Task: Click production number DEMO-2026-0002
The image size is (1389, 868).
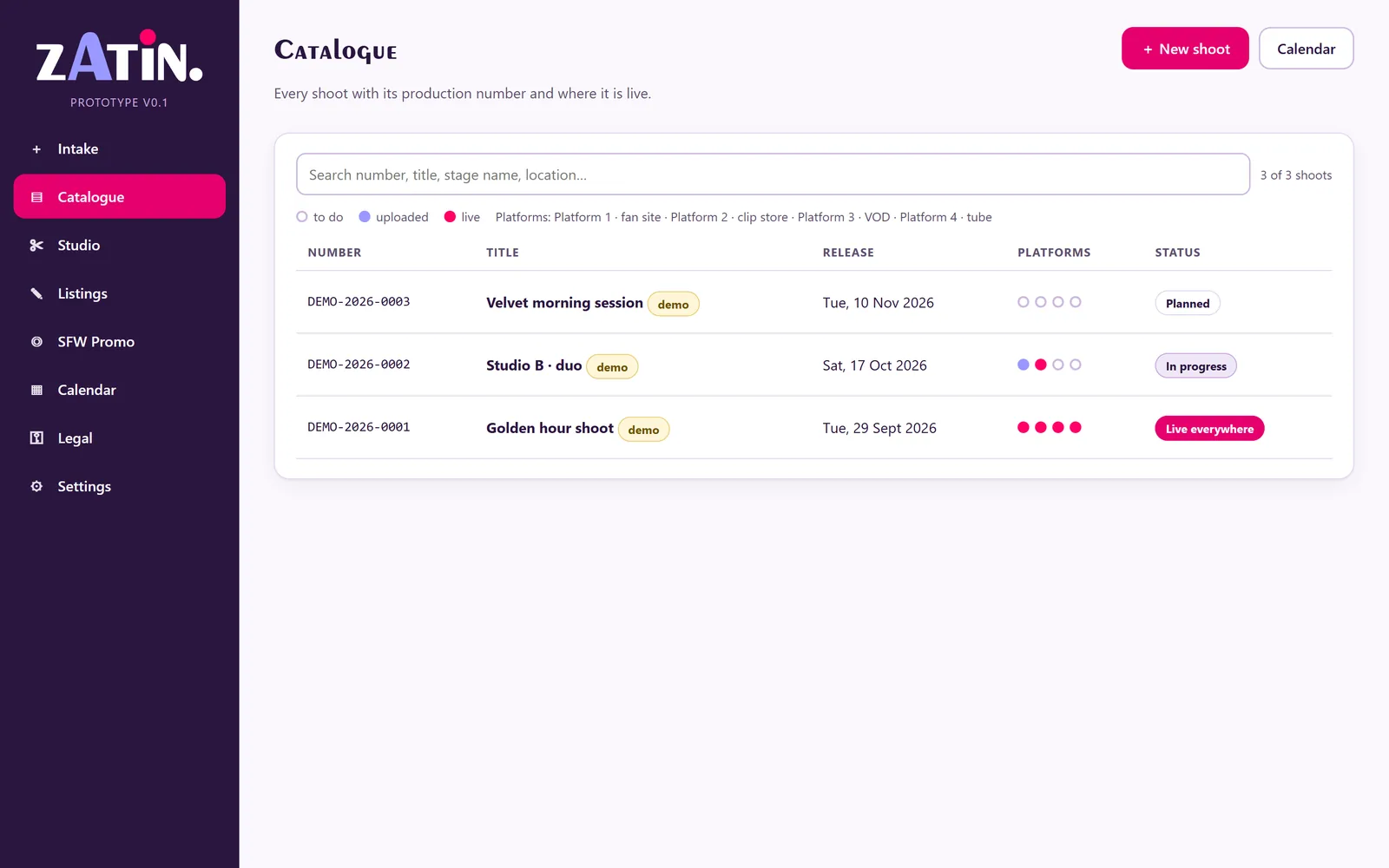Action: (359, 365)
